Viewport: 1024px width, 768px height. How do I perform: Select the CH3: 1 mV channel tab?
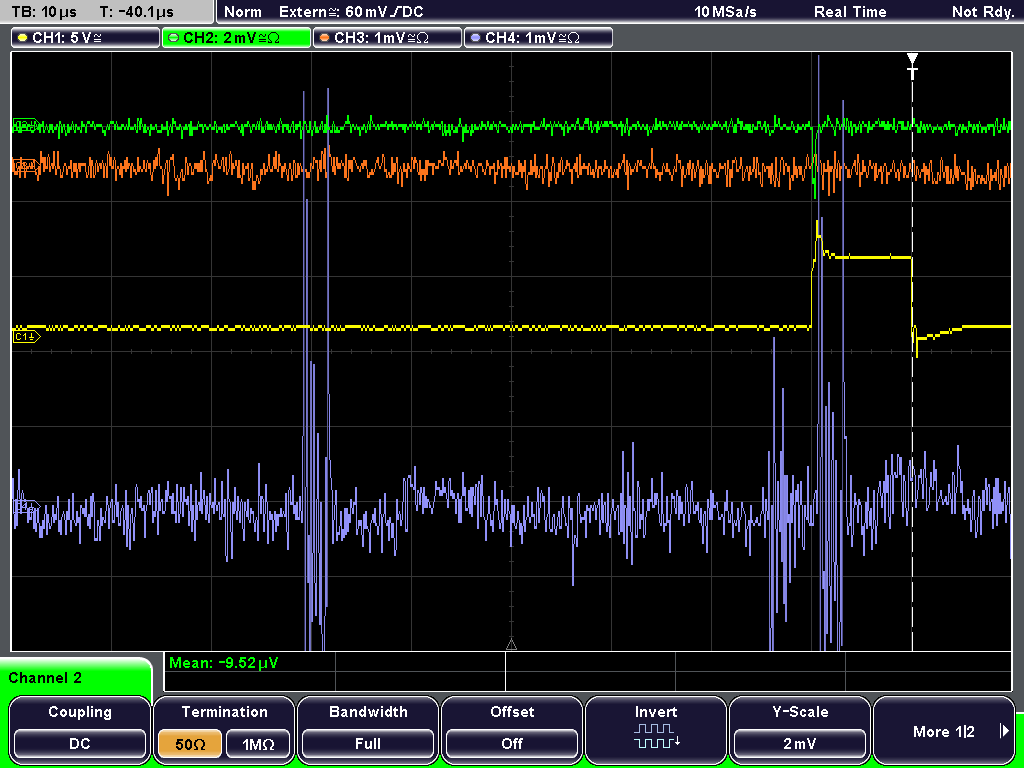pos(387,38)
